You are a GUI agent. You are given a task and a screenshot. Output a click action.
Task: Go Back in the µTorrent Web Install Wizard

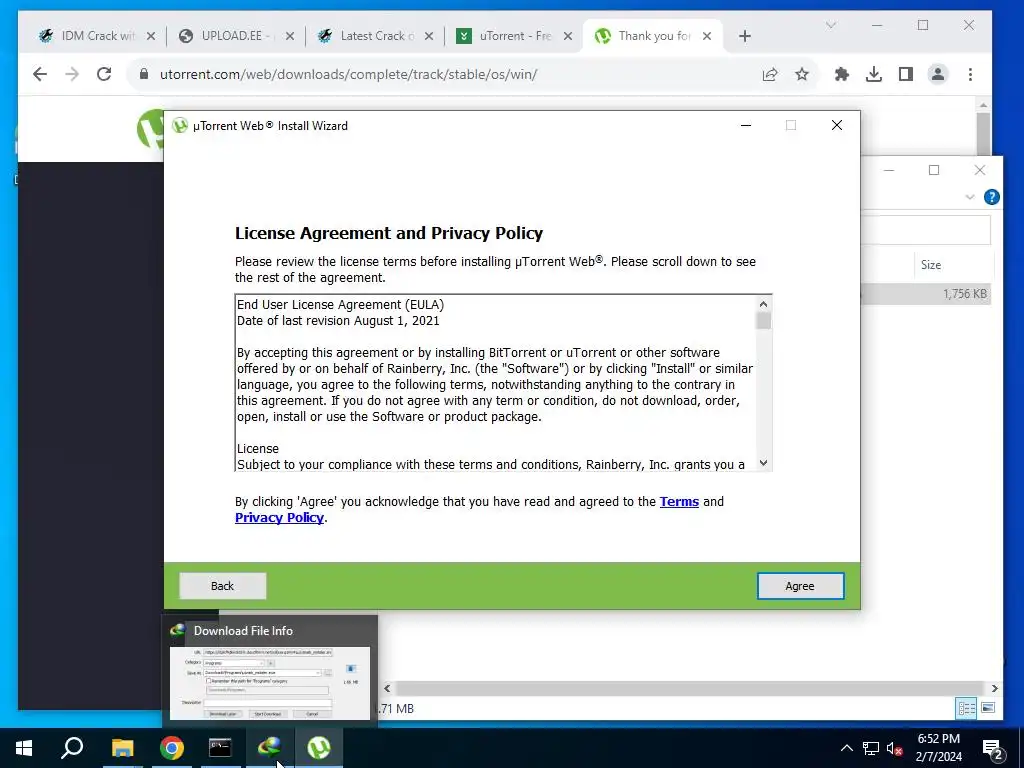coord(223,586)
